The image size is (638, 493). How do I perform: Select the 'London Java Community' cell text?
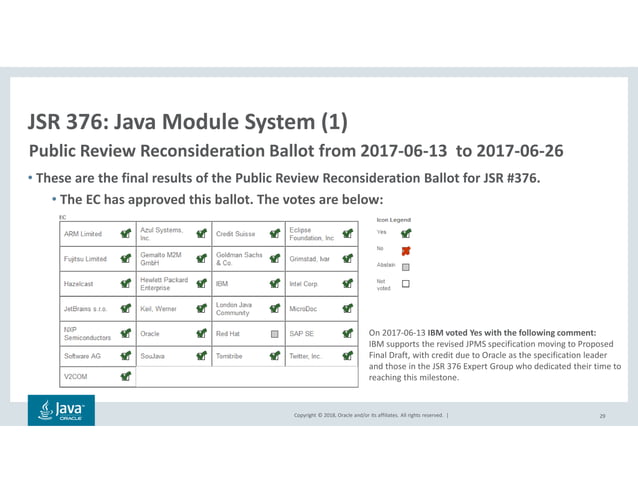234,309
